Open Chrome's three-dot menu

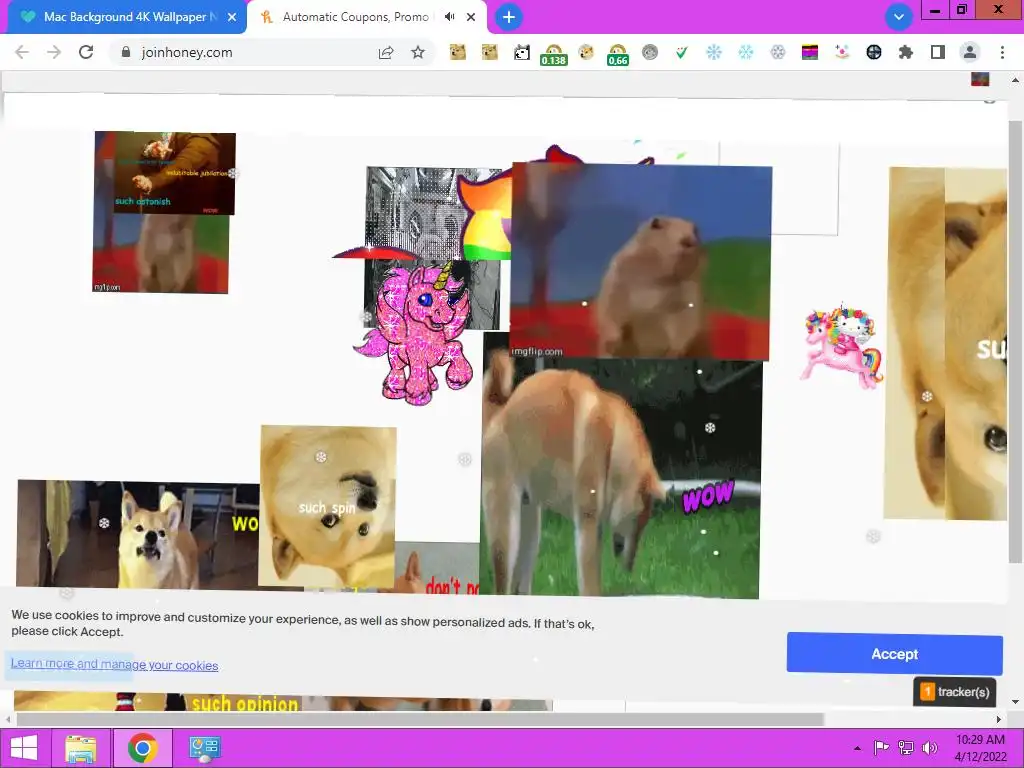1002,52
